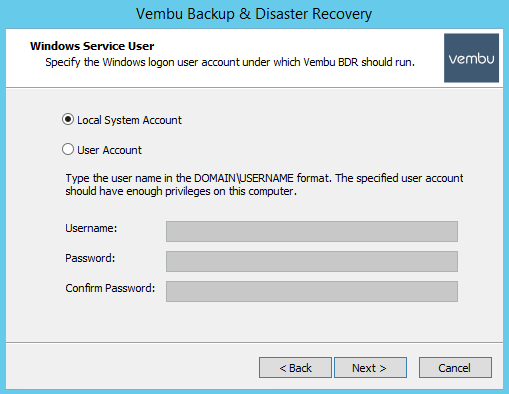Click the 'Local System Account' label text
The height and width of the screenshot is (394, 509).
pos(129,120)
